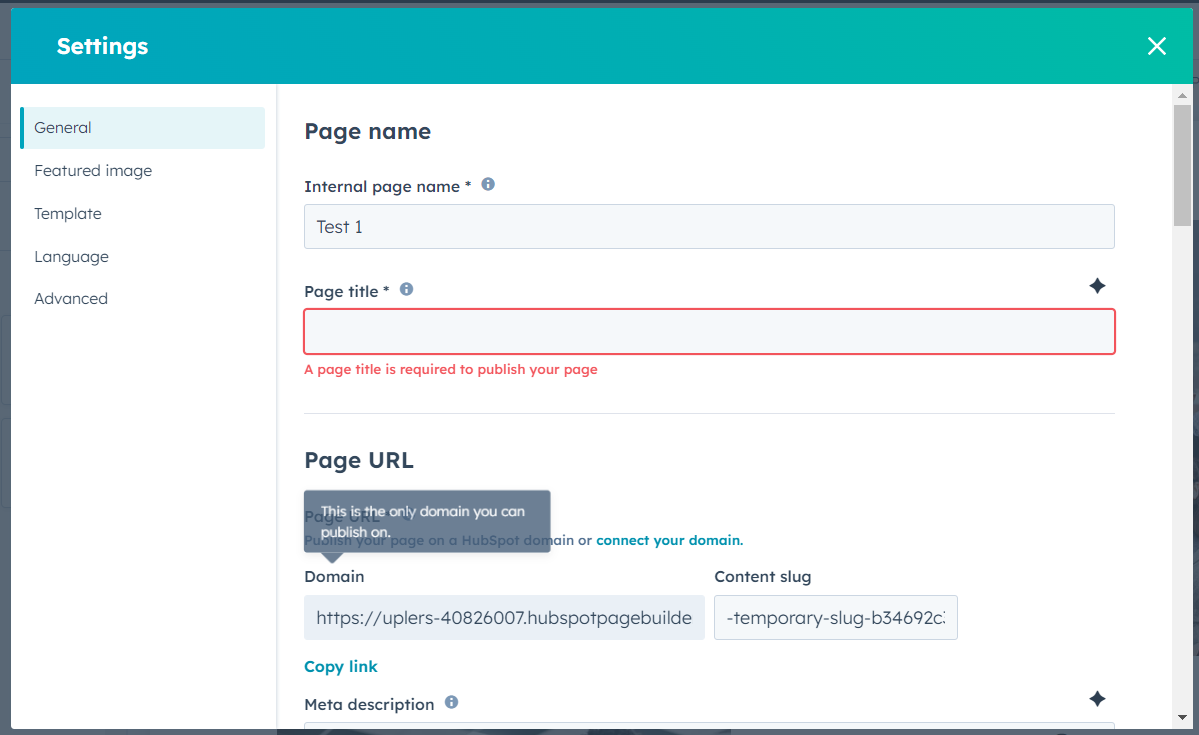Open the Advanced settings section

[71, 298]
